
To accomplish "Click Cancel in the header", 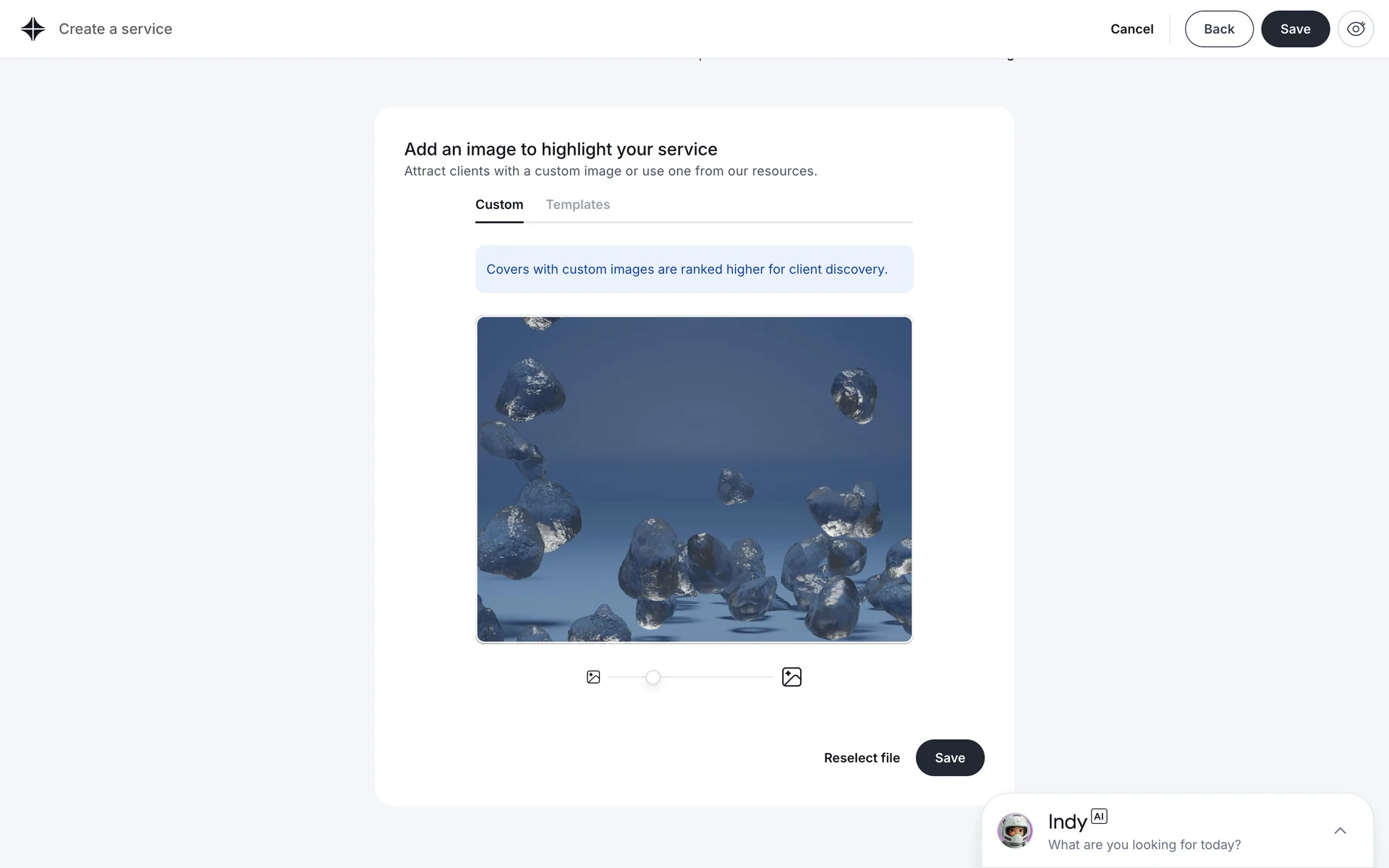I will point(1131,29).
